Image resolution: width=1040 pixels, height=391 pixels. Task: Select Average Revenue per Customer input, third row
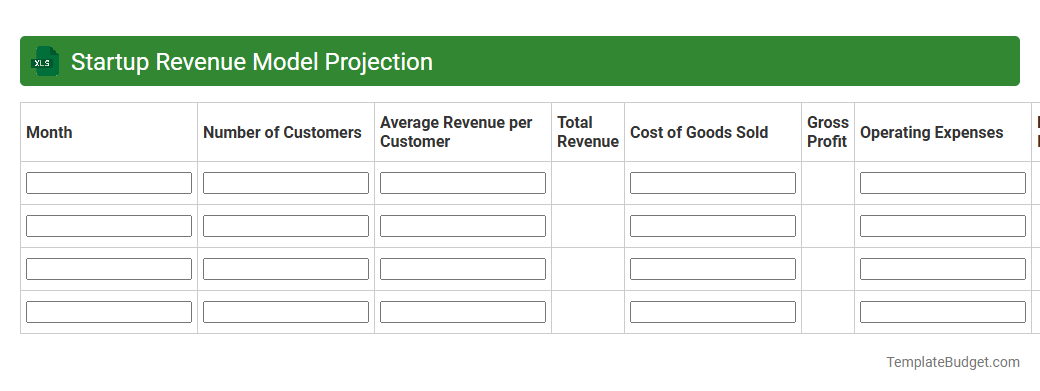[x=463, y=269]
